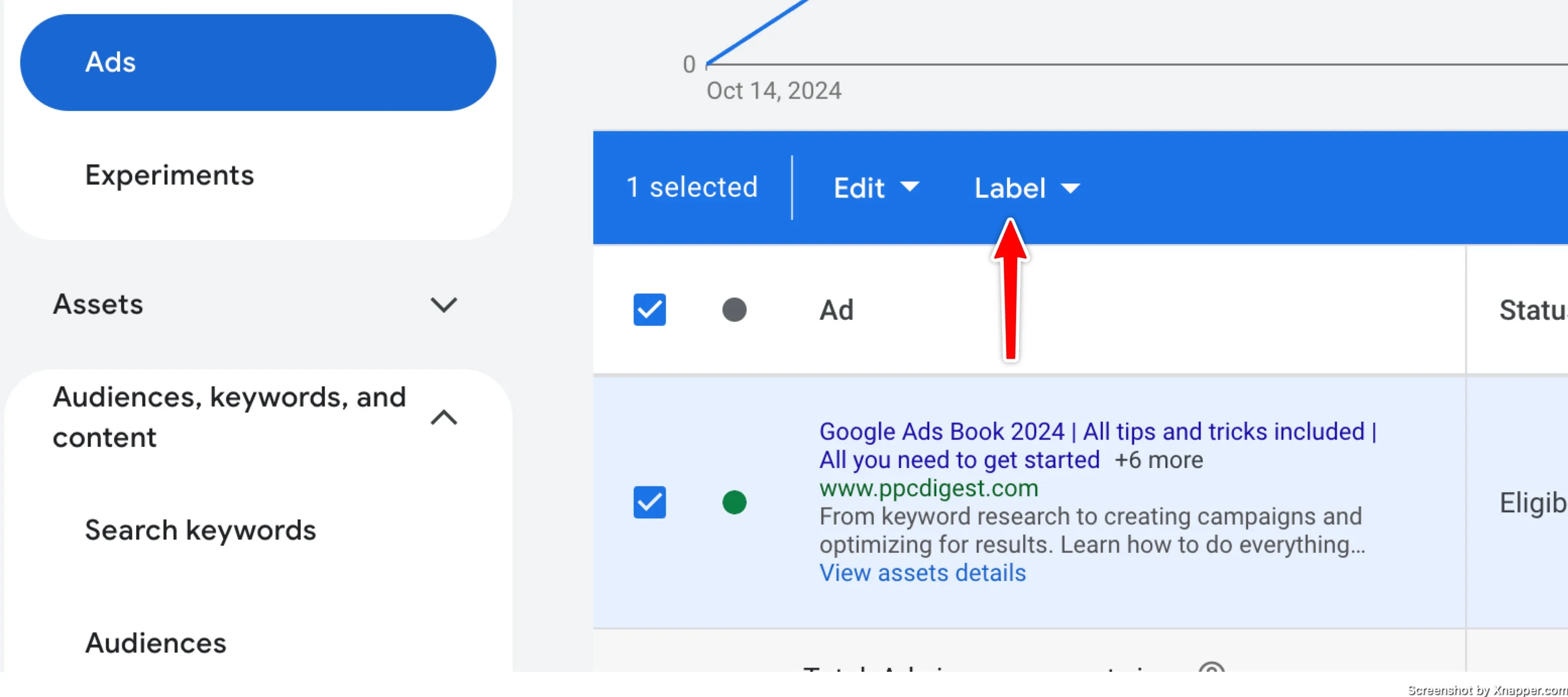This screenshot has height=697, width=1568.
Task: Open the Edit dropdown menu
Action: (x=876, y=188)
